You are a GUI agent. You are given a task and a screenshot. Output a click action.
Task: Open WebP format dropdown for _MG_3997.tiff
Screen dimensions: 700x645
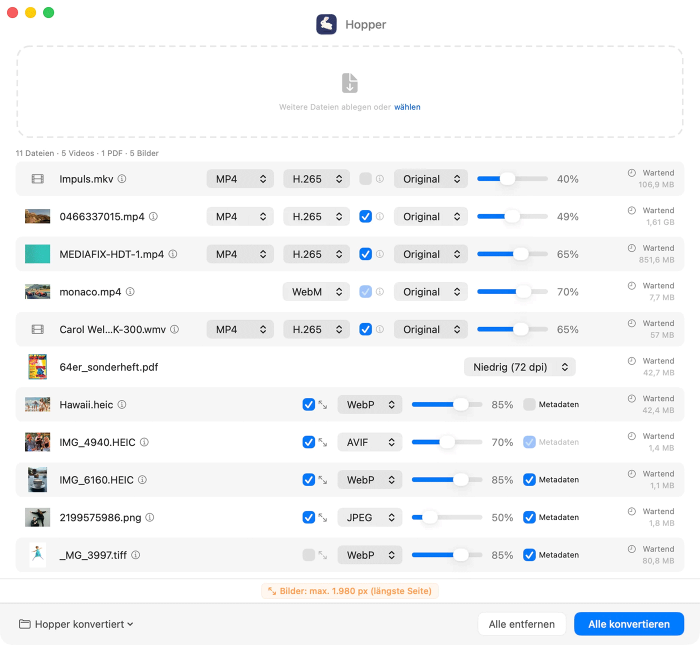tap(370, 555)
